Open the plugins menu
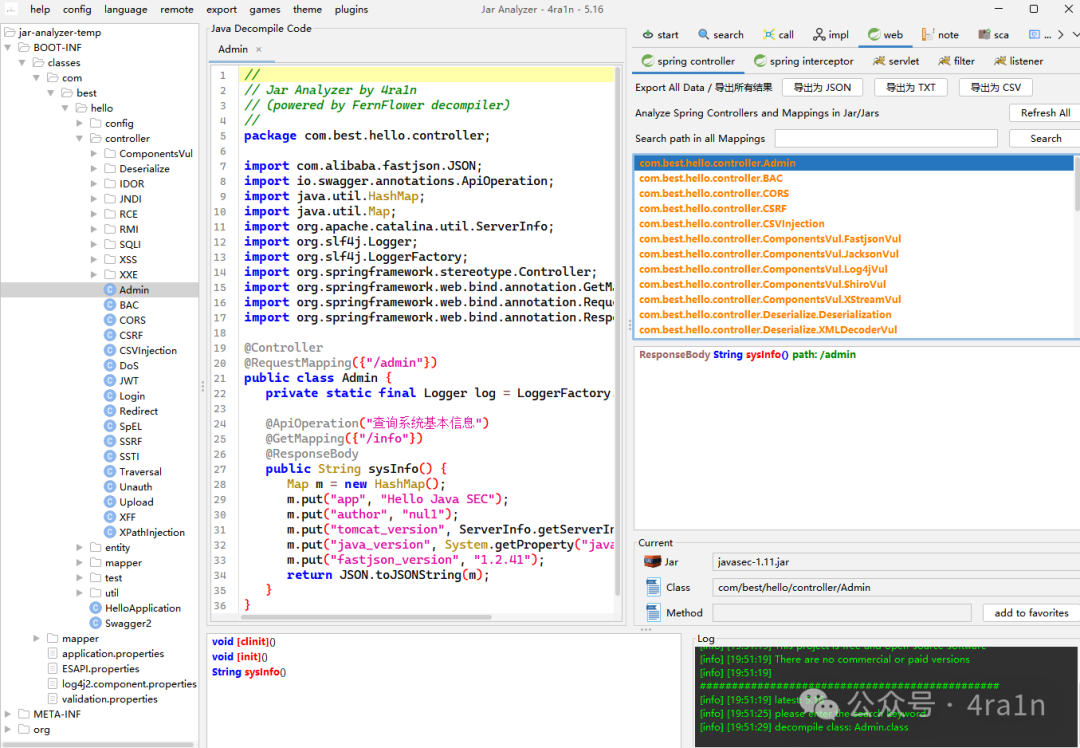The image size is (1080, 748). [x=351, y=9]
